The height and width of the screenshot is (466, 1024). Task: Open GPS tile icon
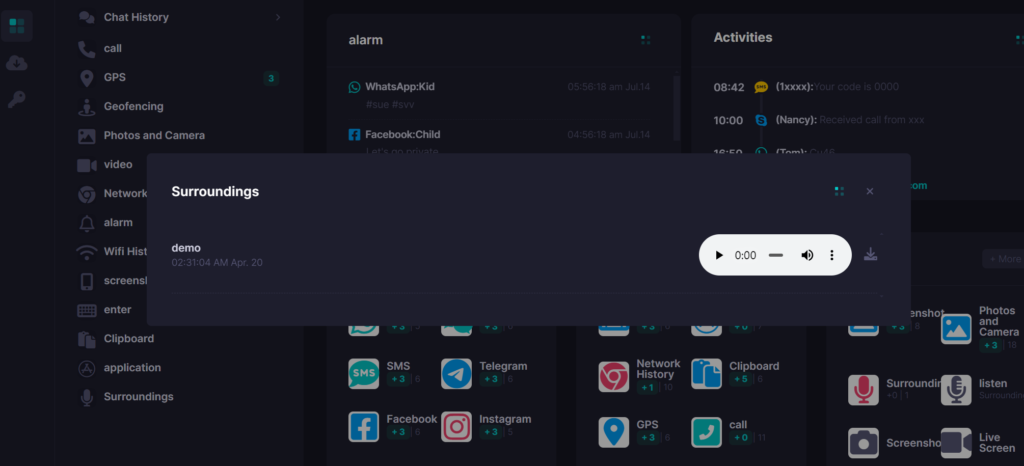point(614,432)
